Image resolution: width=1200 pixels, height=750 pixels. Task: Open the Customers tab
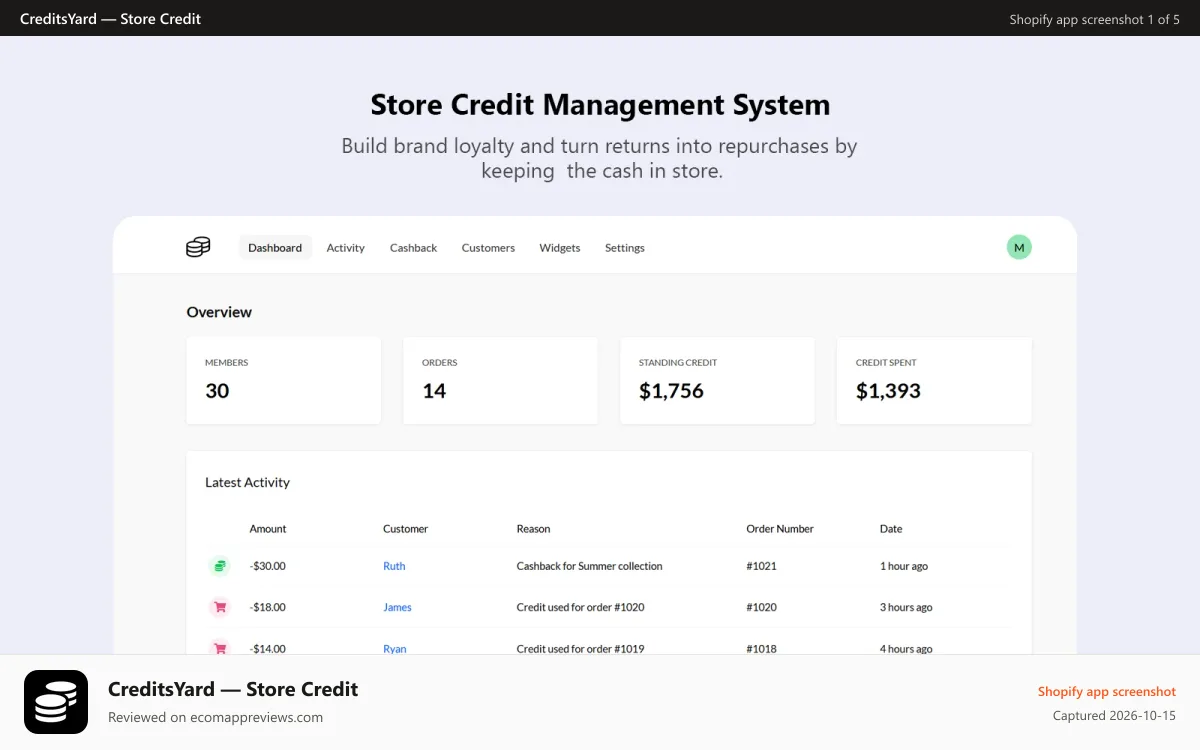tap(488, 248)
